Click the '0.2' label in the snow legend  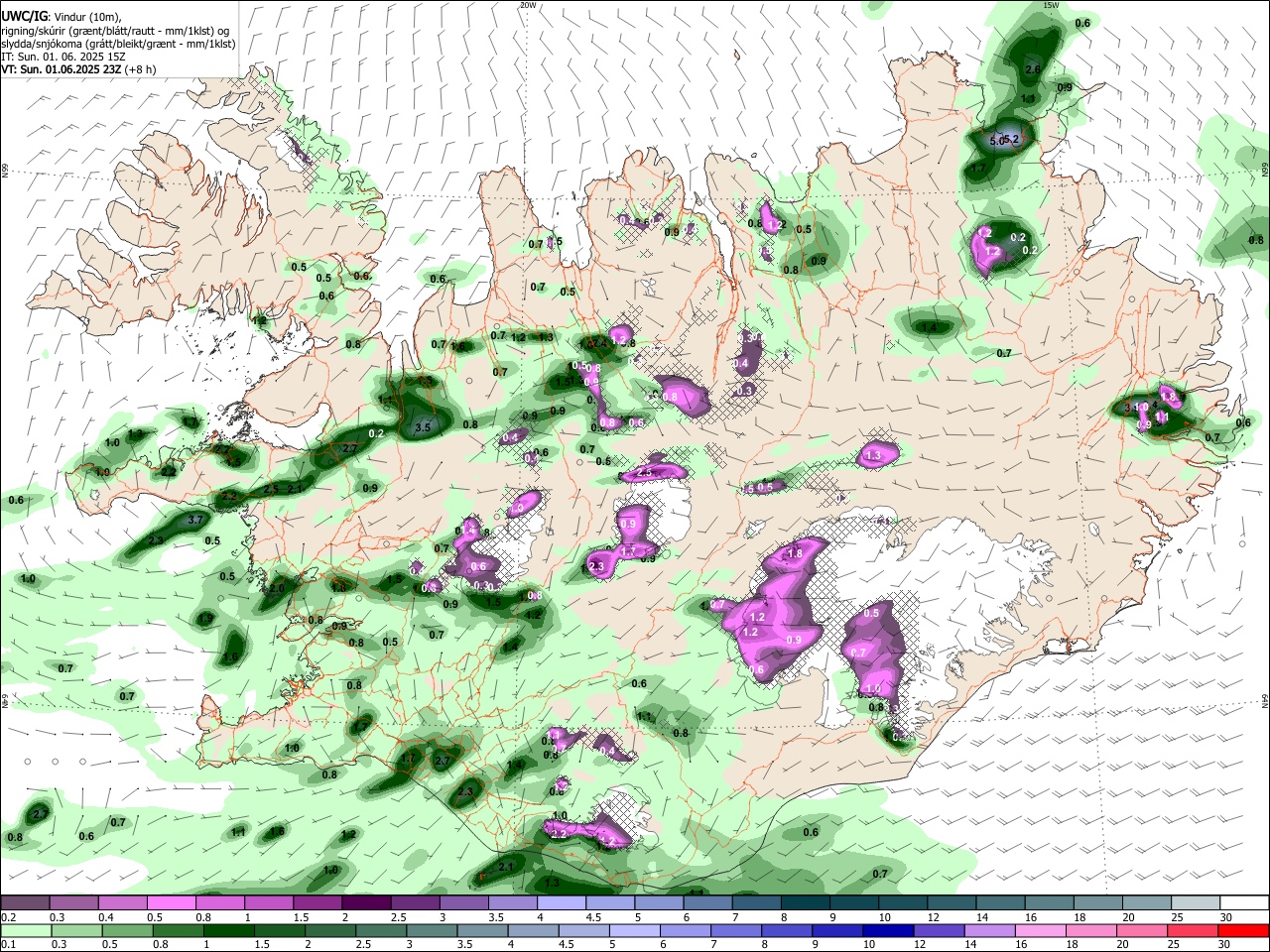tap(7, 917)
